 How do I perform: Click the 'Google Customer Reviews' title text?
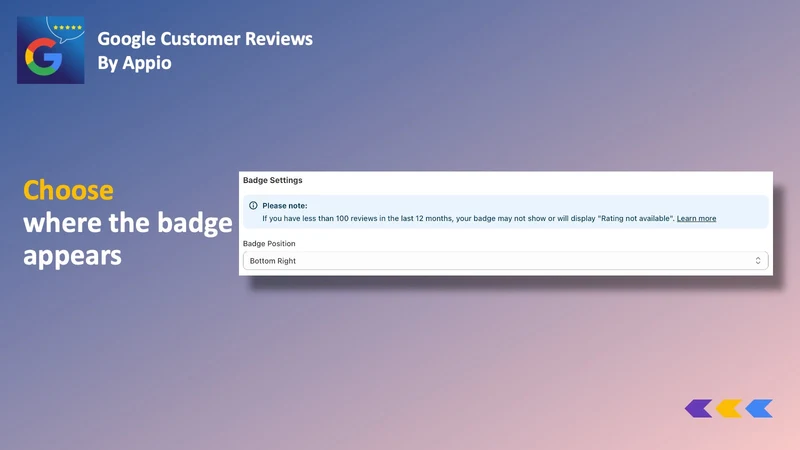(x=205, y=39)
